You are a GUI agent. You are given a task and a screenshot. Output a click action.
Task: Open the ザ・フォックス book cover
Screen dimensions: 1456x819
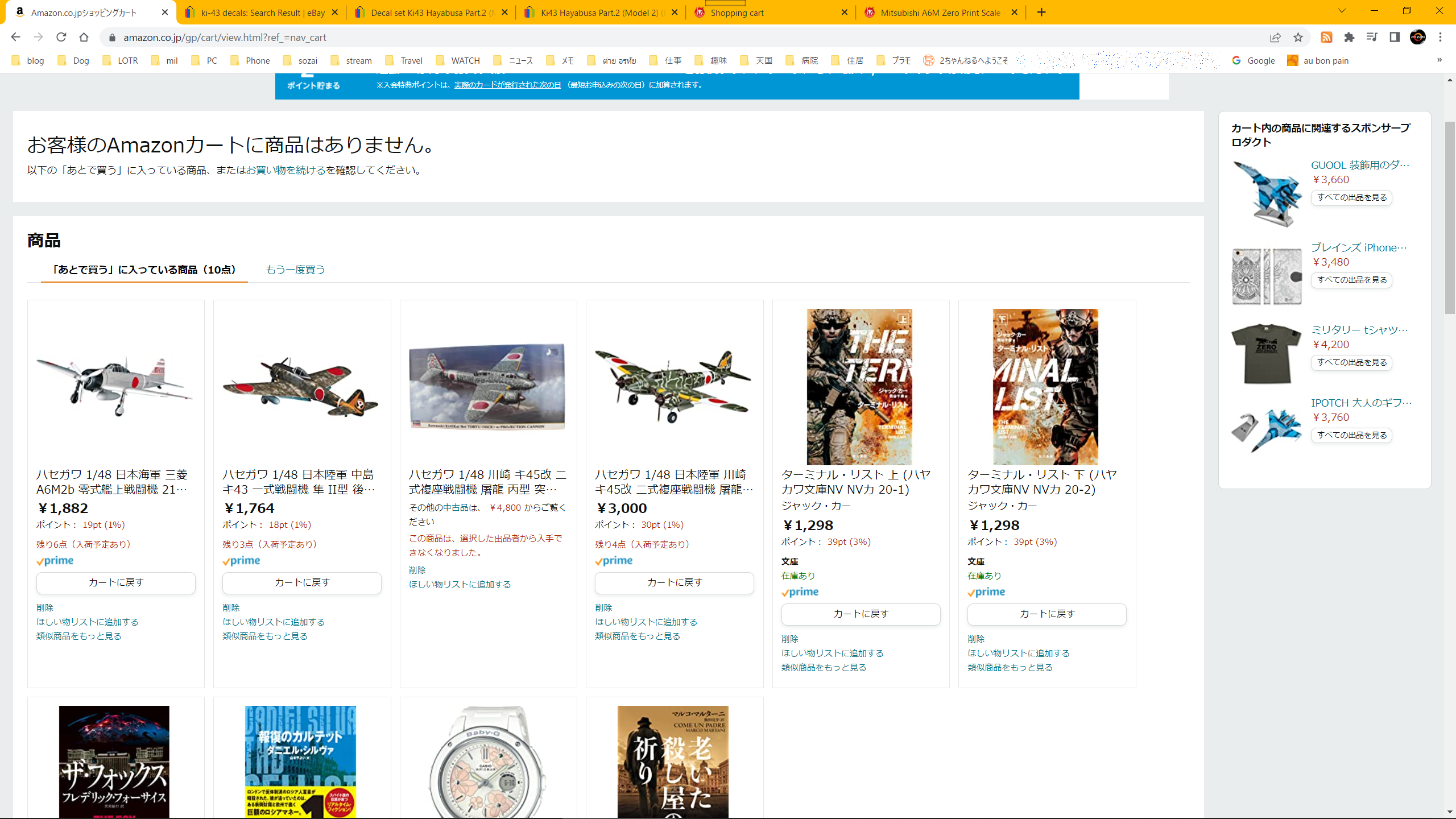pos(114,762)
